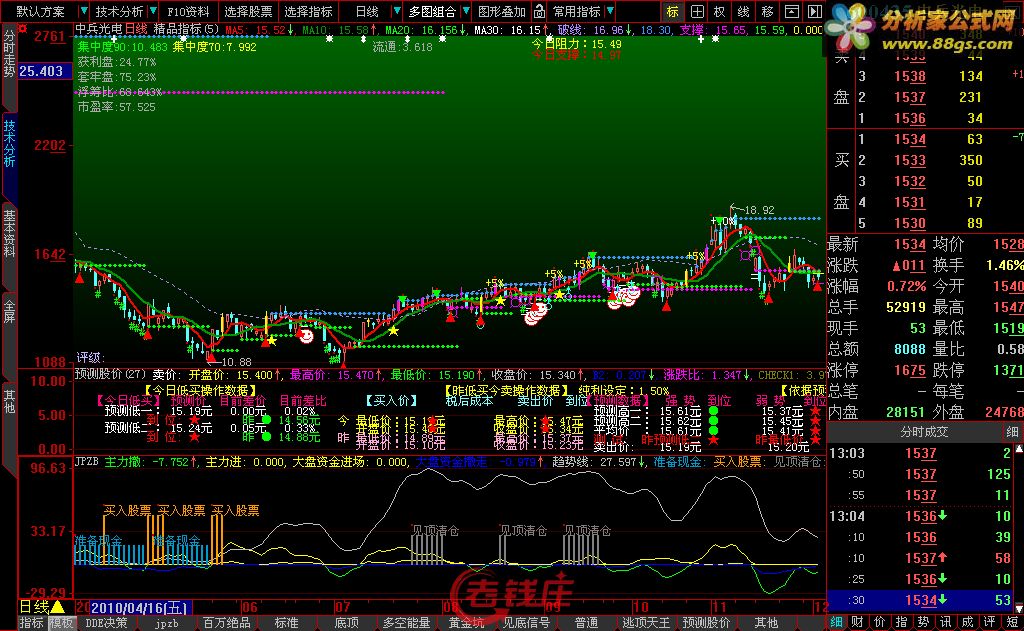Screen dimensions: 1024x631
Task: Select the jpzb indicator tab
Action: pyautogui.click(x=167, y=623)
